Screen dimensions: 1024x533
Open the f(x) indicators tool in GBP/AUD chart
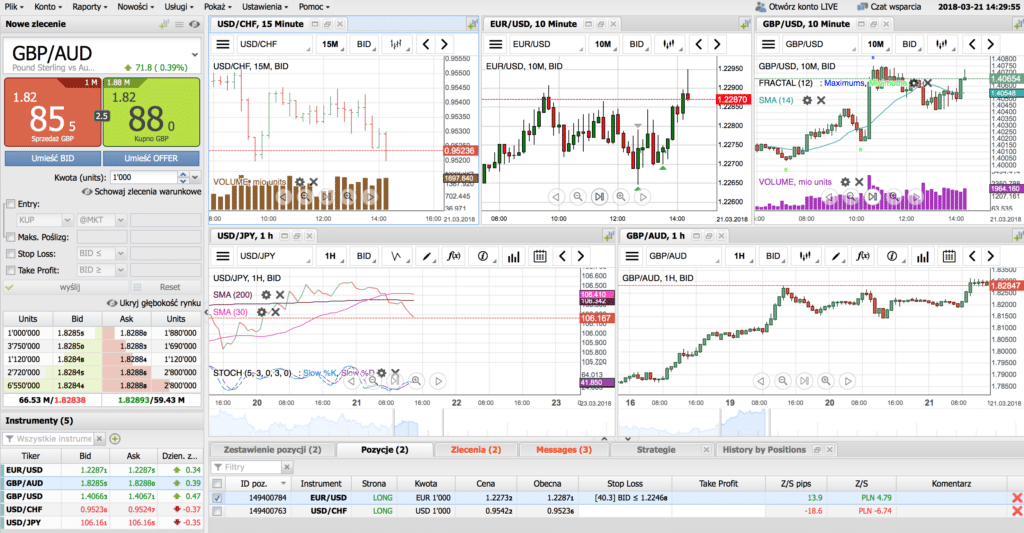[862, 256]
